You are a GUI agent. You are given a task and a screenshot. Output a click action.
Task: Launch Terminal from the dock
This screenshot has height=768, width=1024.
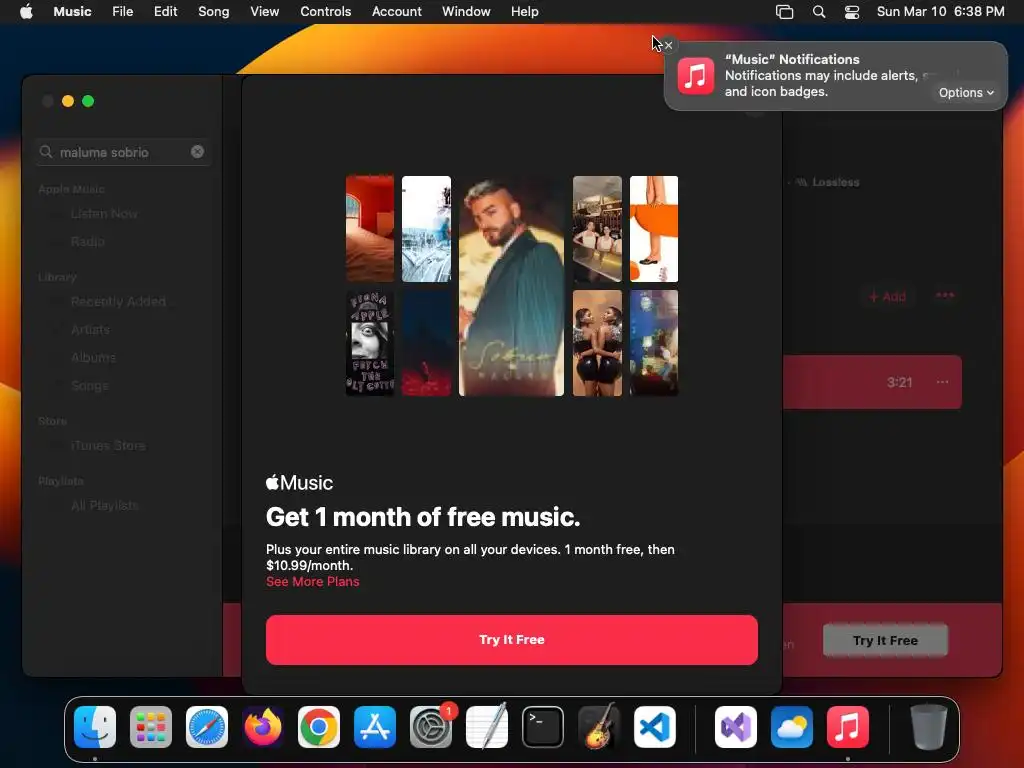click(x=543, y=727)
